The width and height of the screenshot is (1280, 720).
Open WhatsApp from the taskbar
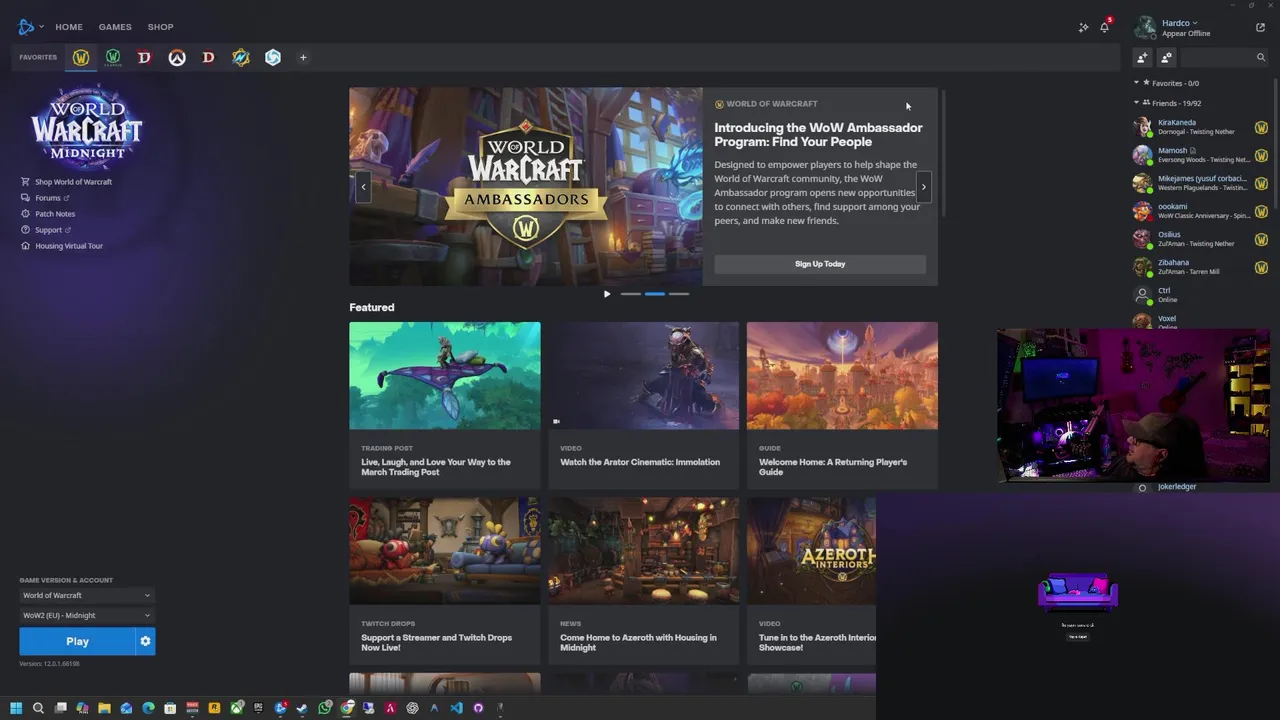[x=324, y=708]
